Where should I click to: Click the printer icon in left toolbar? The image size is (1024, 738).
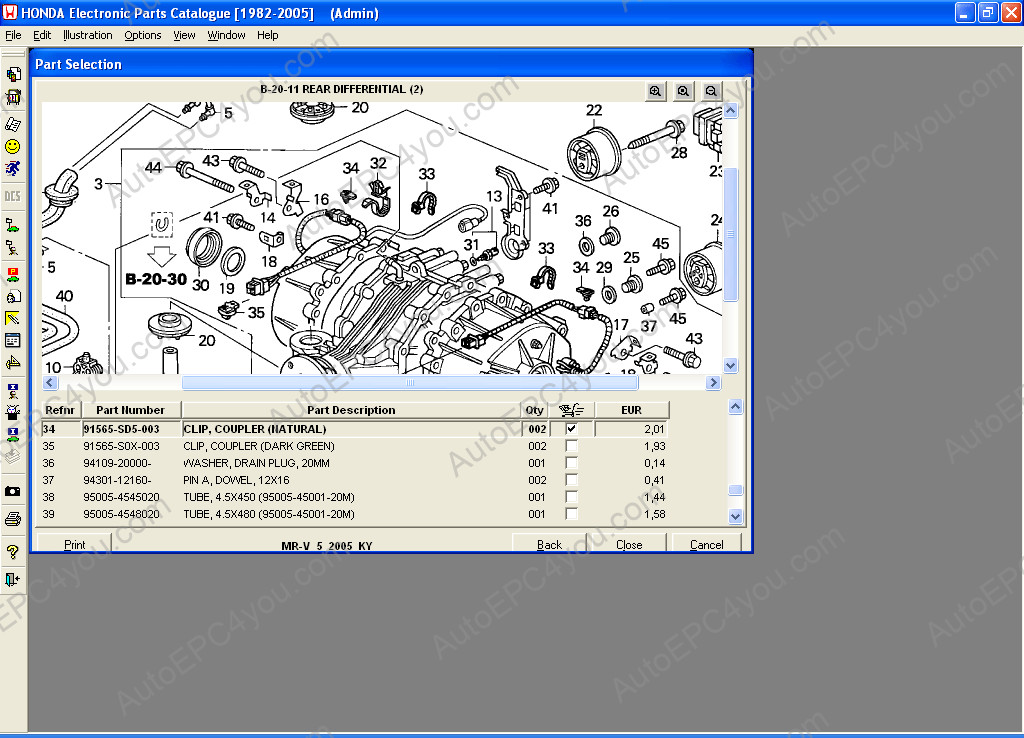point(13,519)
